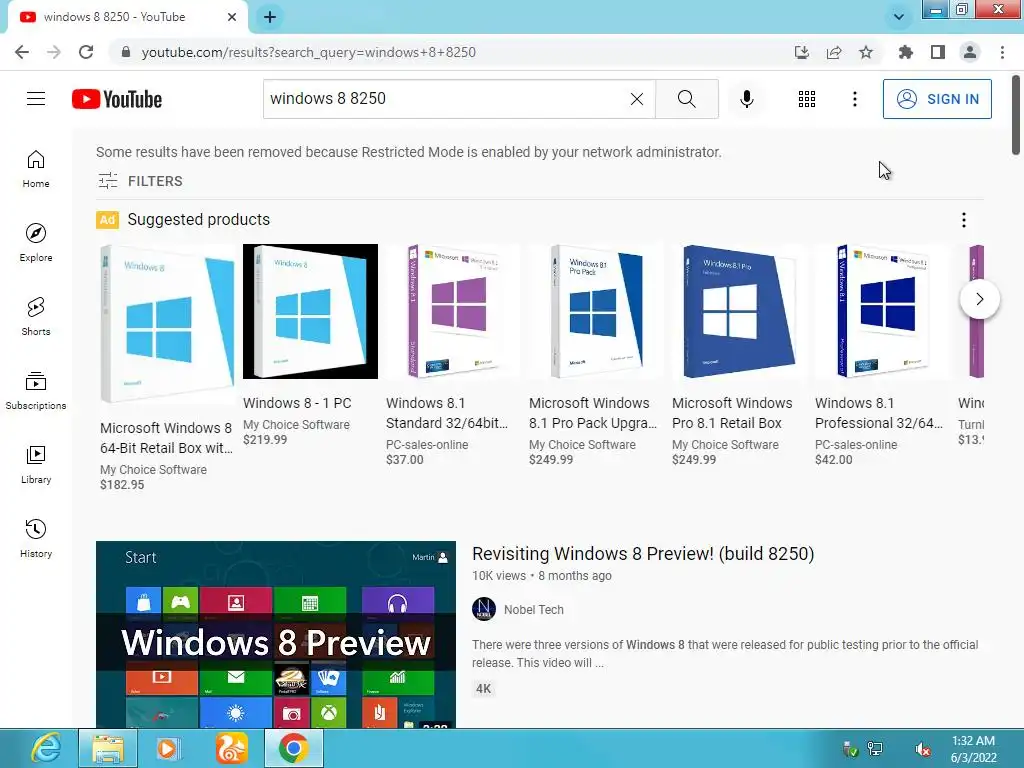Open 'Windows 8.1 Professional 32/64' product link

point(878,413)
